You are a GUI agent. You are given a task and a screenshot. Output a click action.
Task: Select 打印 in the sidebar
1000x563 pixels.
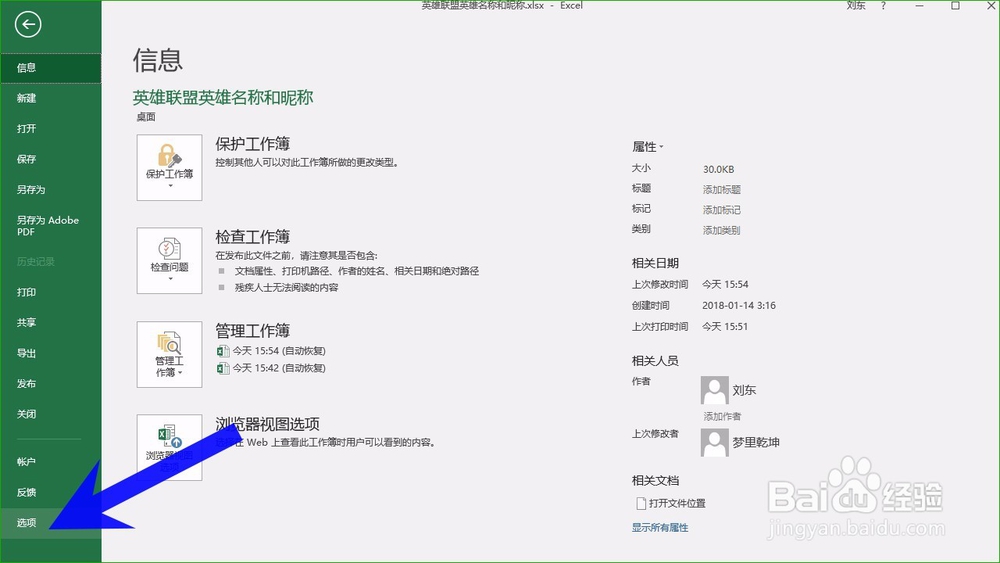[x=50, y=292]
